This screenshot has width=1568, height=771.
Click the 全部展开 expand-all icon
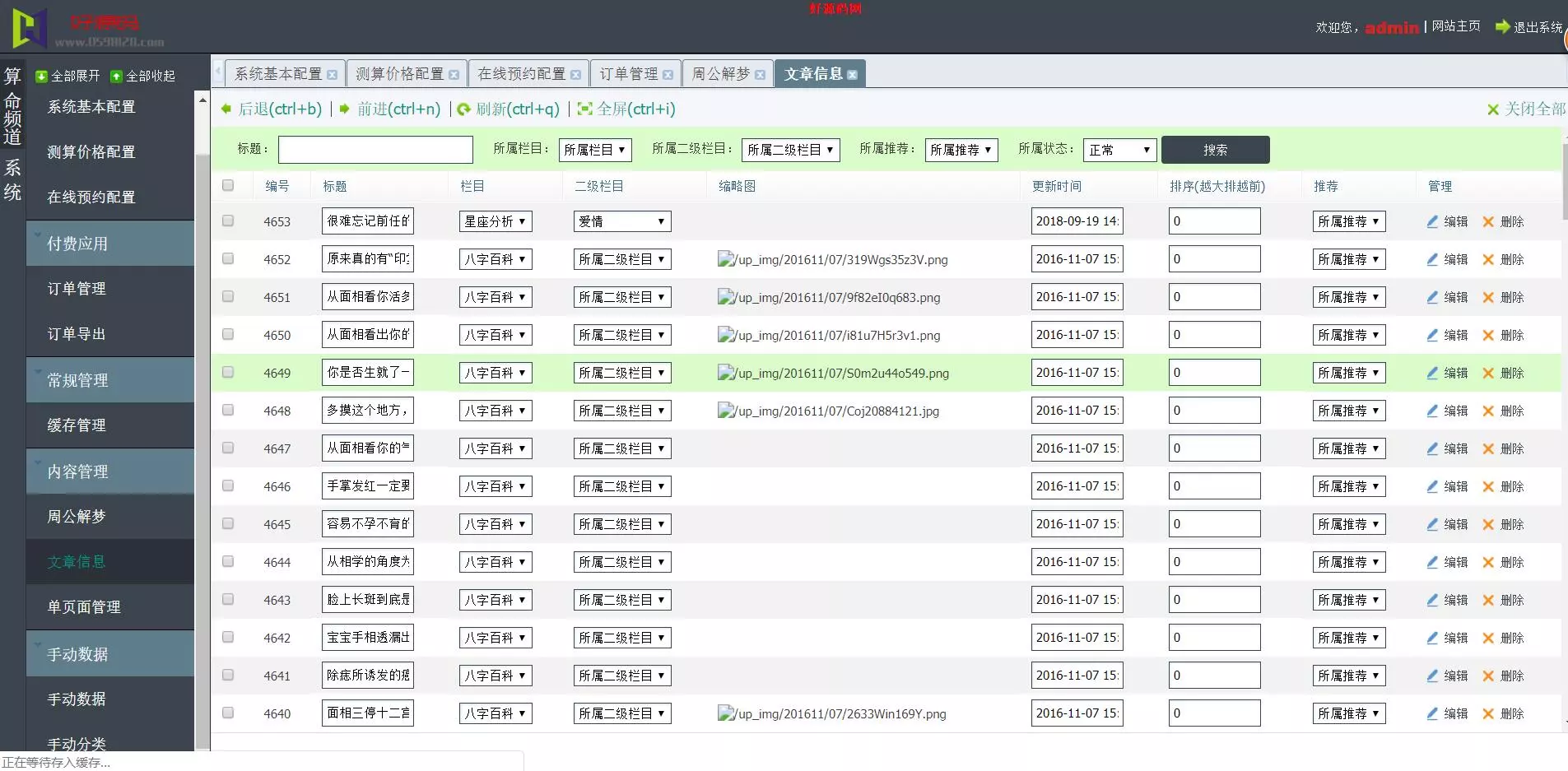41,77
